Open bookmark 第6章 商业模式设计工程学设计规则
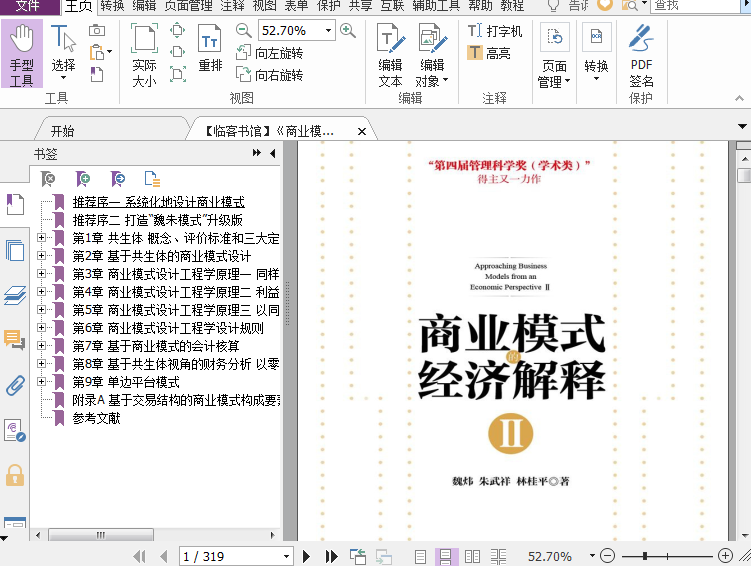 (168, 328)
